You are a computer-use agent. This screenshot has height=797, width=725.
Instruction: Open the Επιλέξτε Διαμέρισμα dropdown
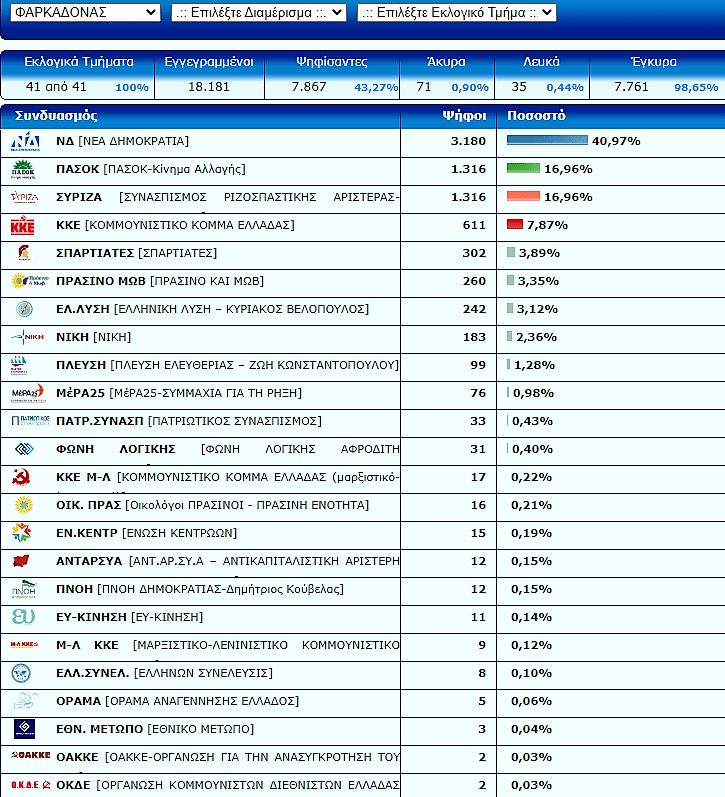tap(258, 12)
